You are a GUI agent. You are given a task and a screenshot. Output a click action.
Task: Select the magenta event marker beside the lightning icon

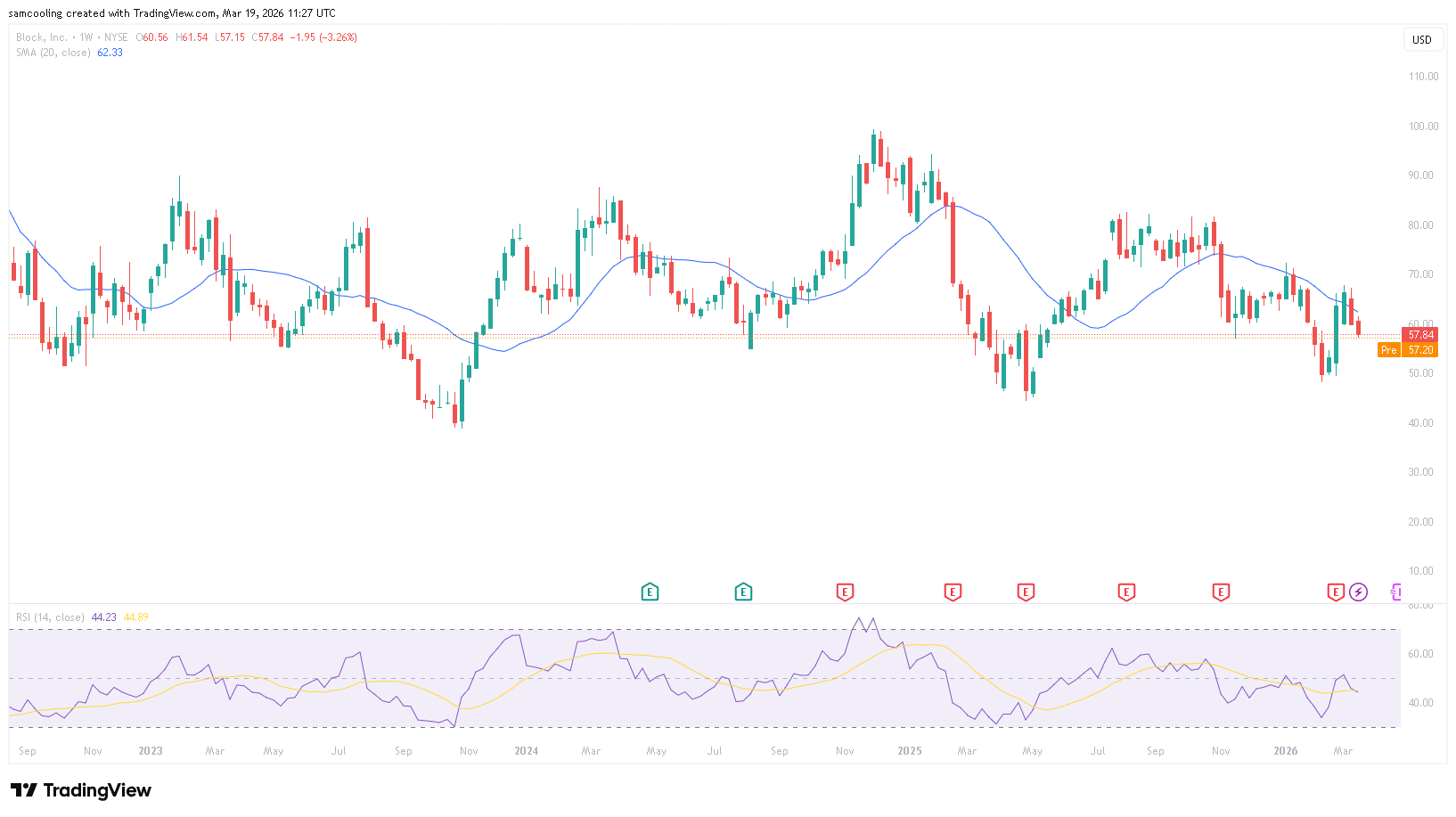click(1395, 592)
